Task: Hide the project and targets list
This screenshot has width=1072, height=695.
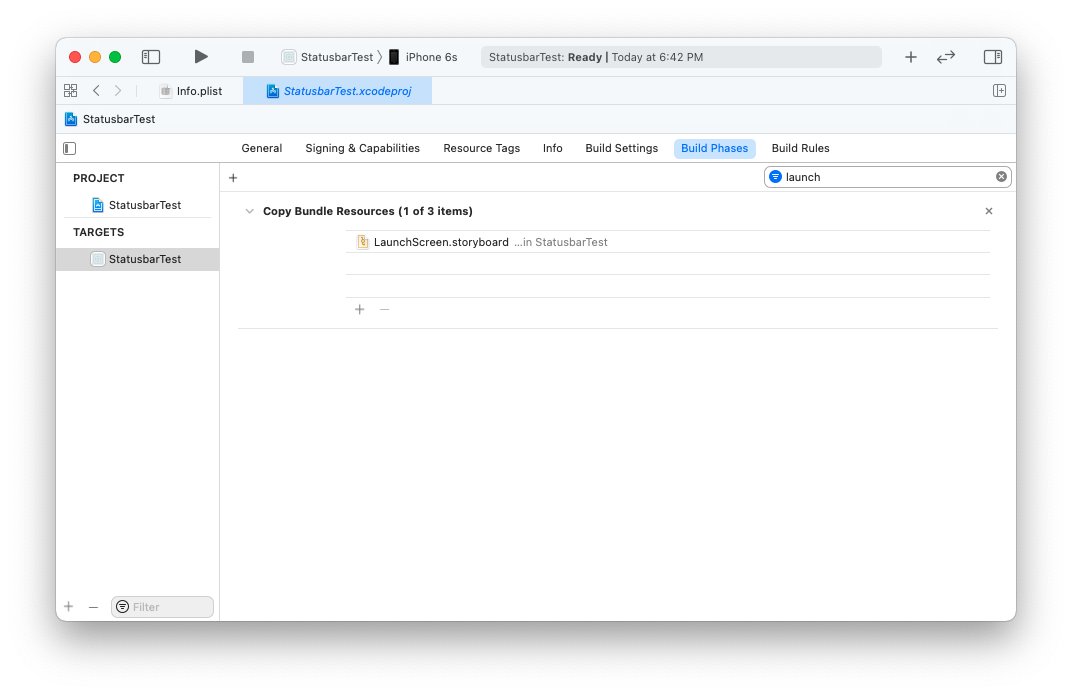Action: click(70, 148)
